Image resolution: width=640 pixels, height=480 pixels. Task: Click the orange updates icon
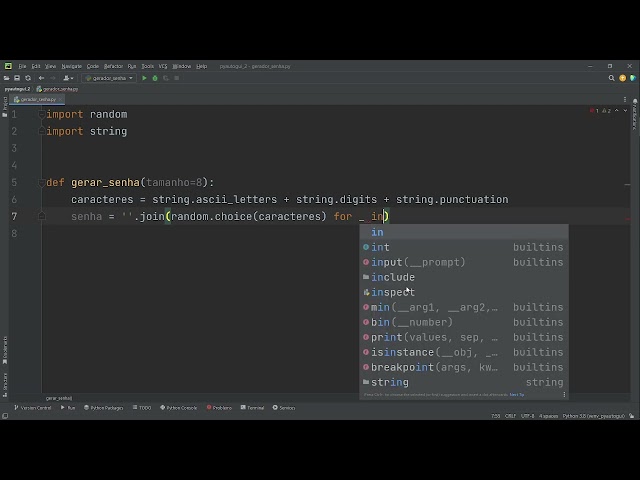[622, 78]
